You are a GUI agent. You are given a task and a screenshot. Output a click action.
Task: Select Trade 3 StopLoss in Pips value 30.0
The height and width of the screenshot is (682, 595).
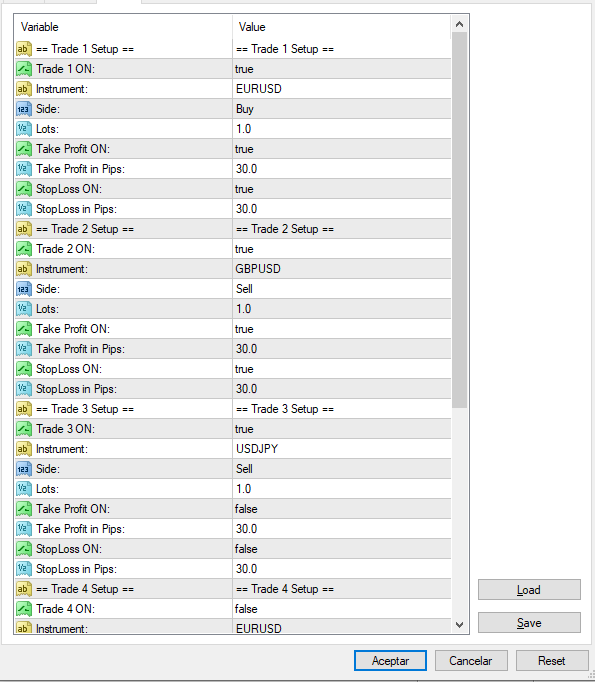click(342, 569)
